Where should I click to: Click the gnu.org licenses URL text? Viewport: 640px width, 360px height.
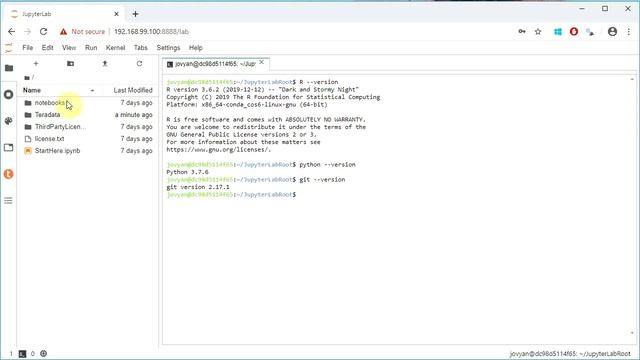point(219,149)
